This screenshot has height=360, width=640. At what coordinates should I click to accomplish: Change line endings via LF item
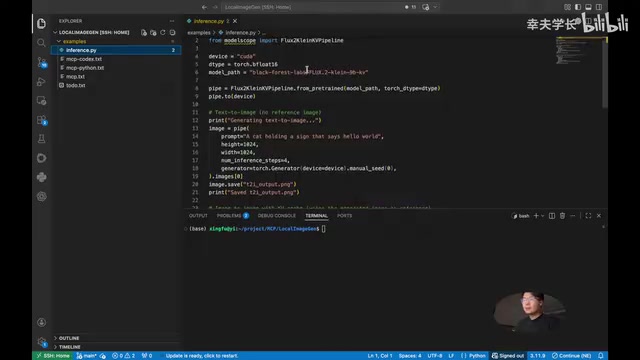pyautogui.click(x=451, y=356)
